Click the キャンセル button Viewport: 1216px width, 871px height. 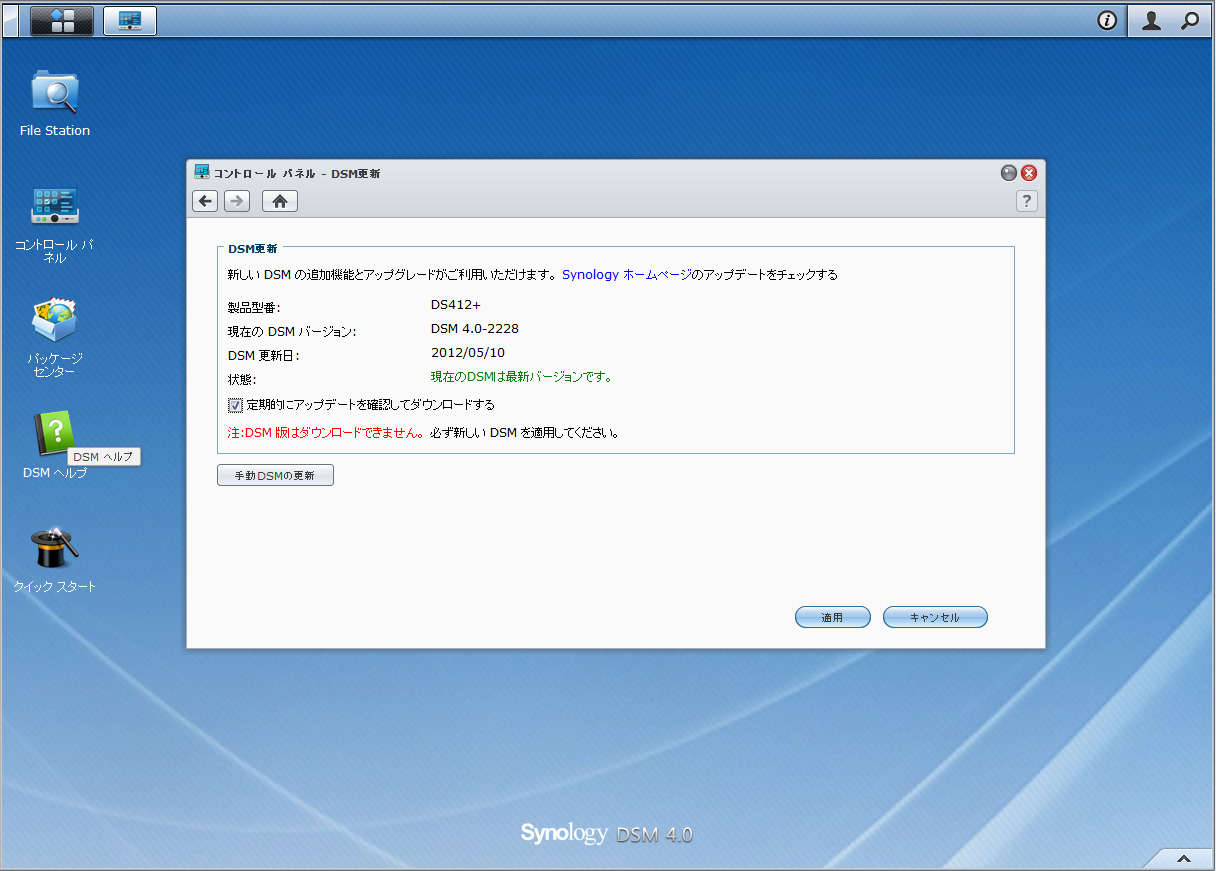(x=935, y=618)
